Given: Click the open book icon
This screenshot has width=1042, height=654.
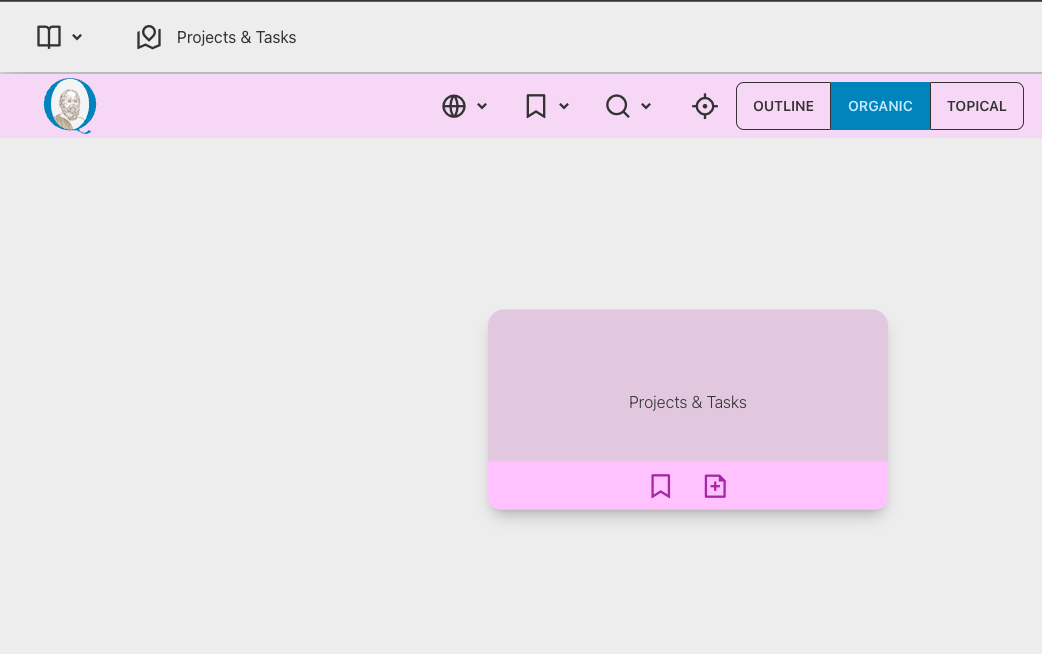Looking at the screenshot, I should tap(49, 37).
